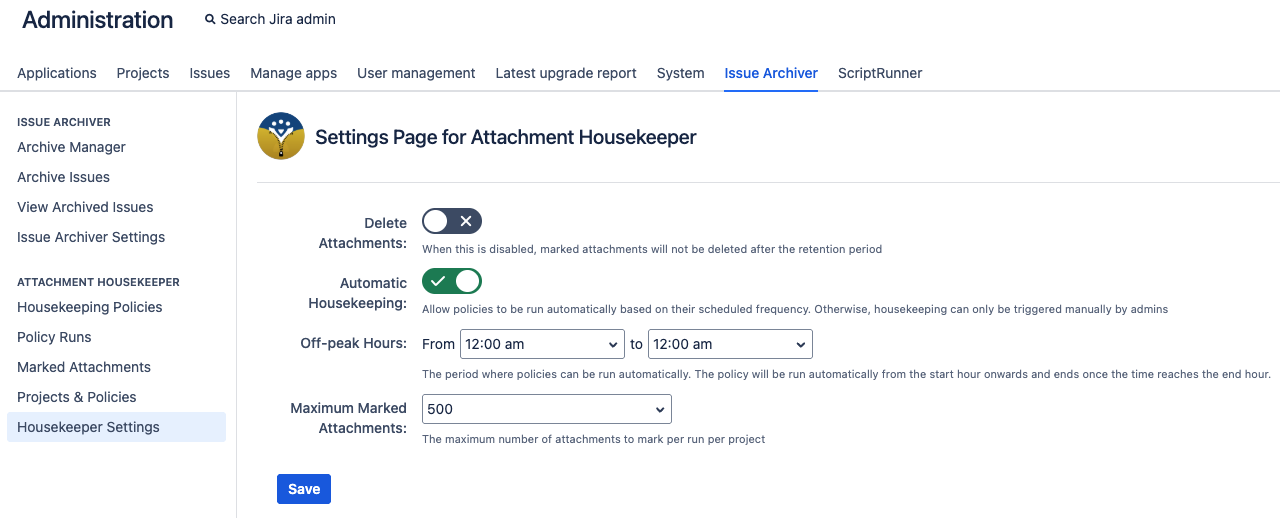The image size is (1280, 518).
Task: Enable the Delete Attachments toggle
Action: pos(452,221)
